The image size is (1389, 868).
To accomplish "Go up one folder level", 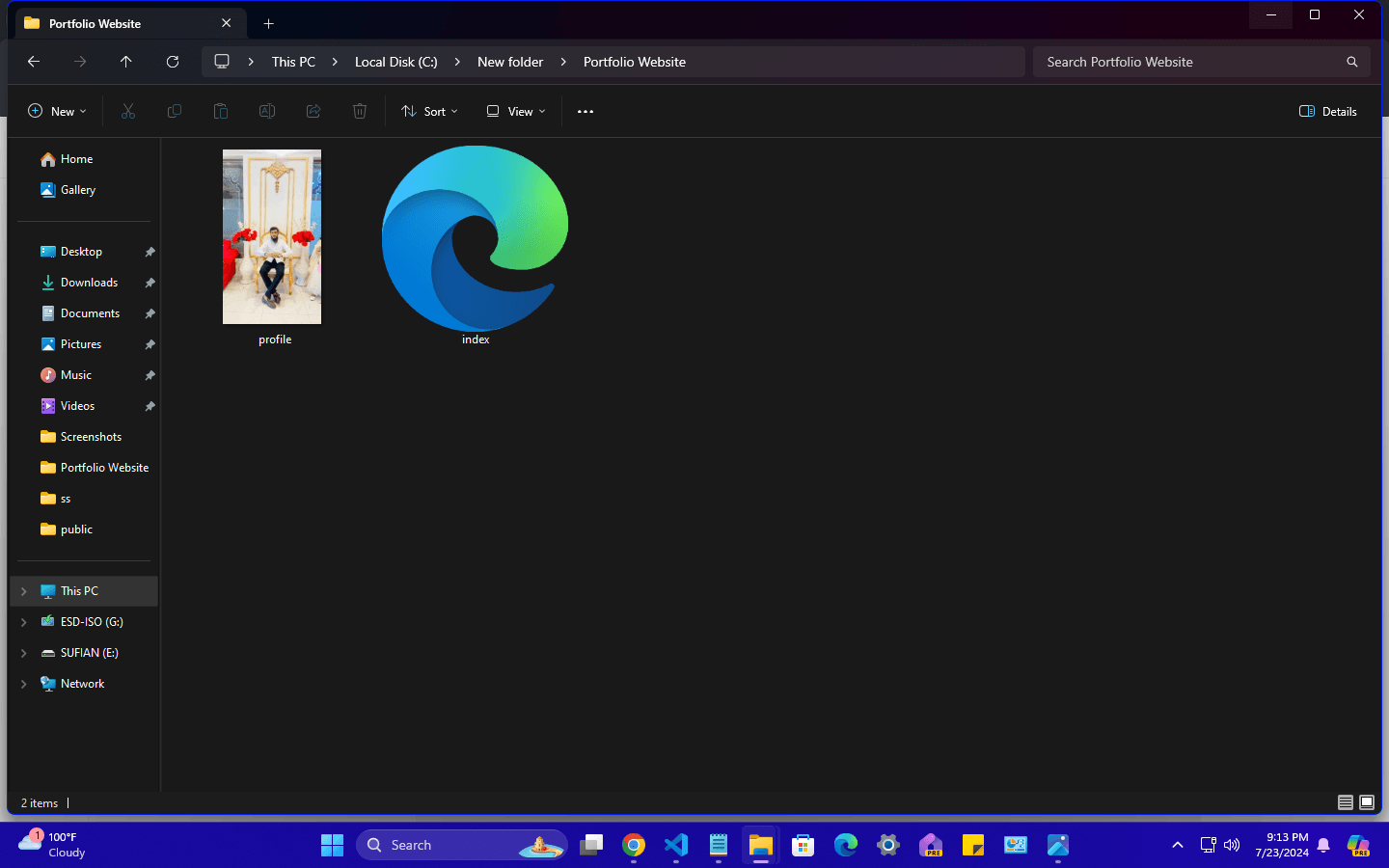I will [126, 62].
